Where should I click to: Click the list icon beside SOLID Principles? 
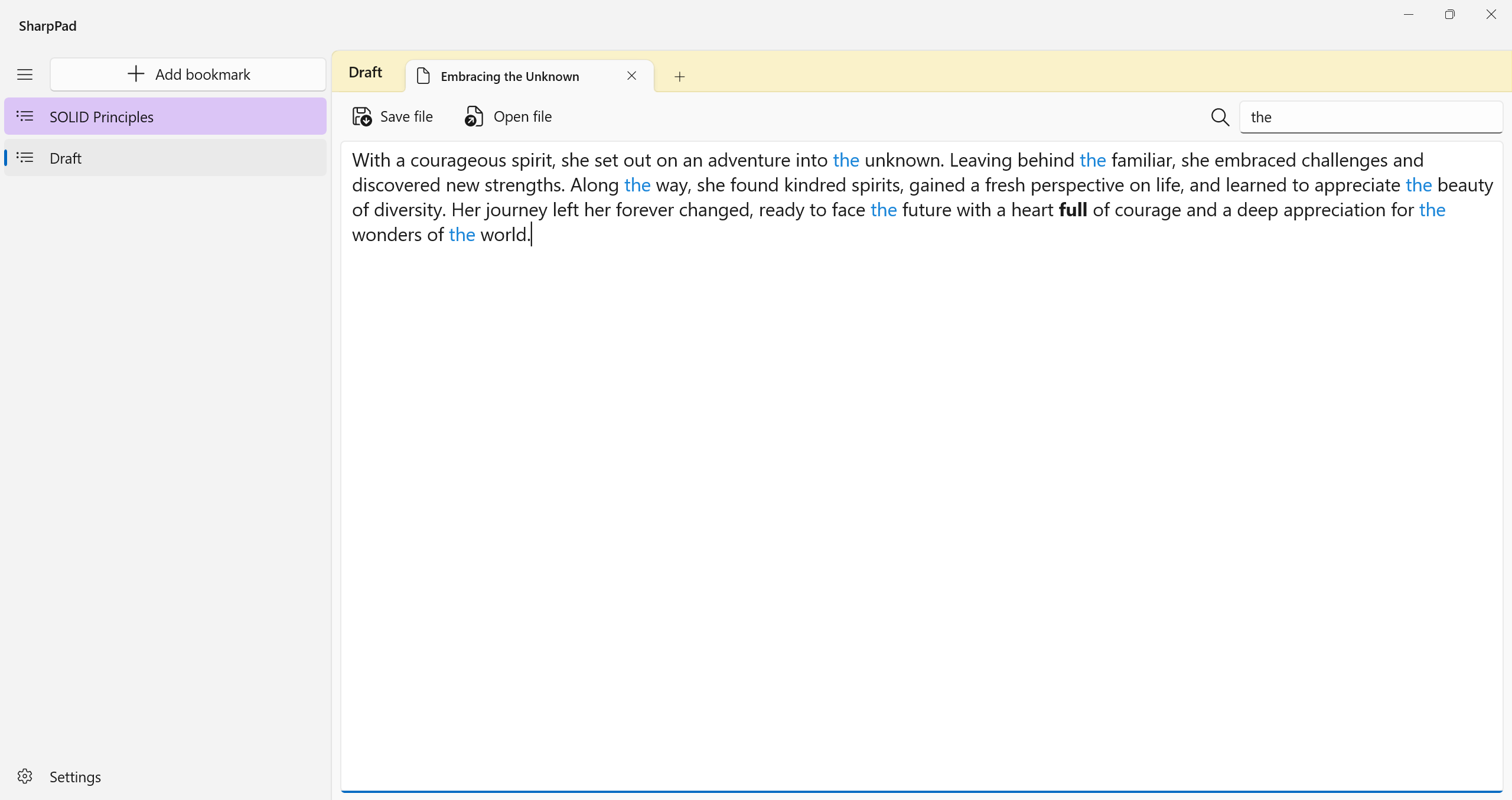[24, 116]
